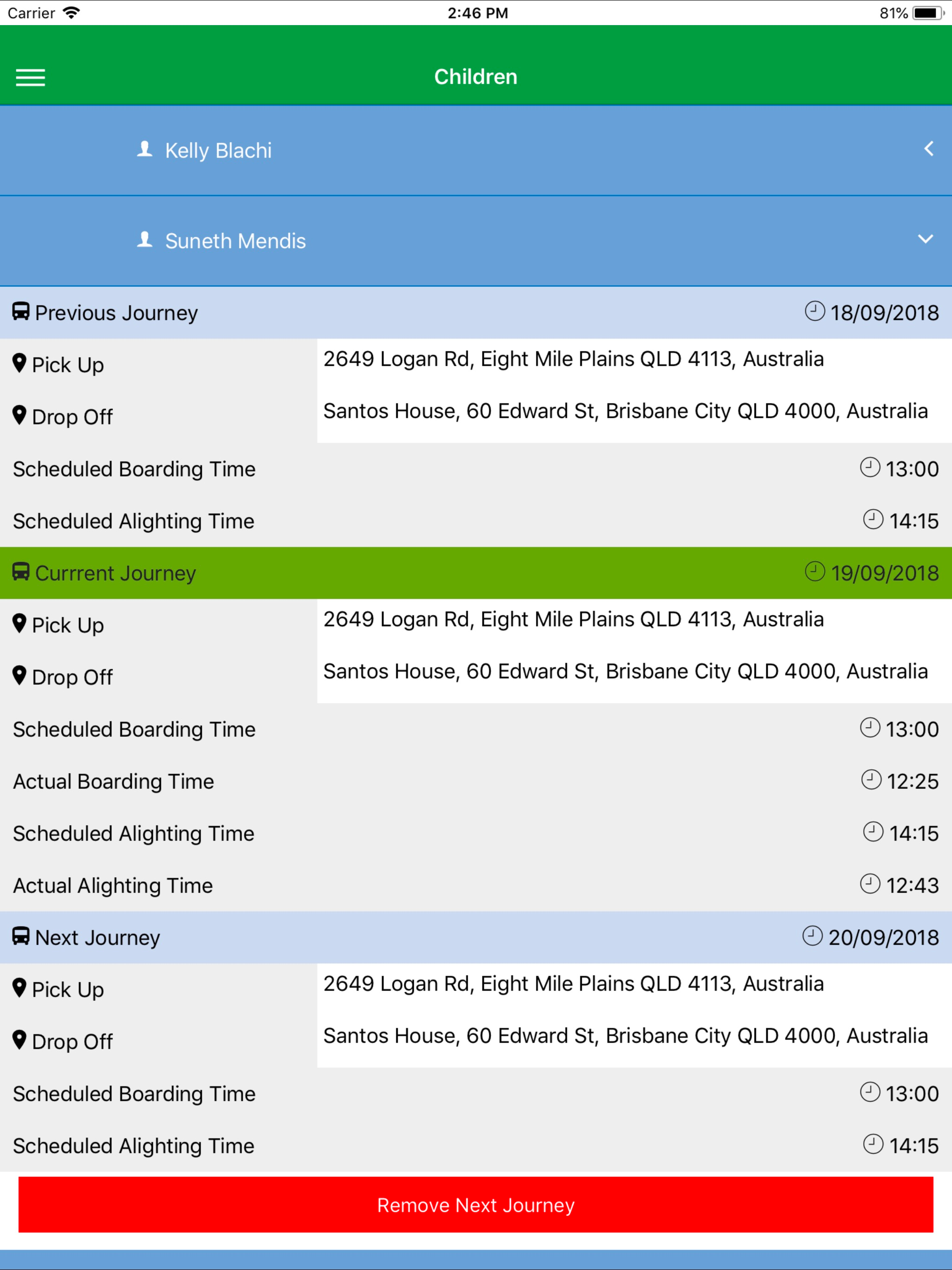This screenshot has height=1270, width=952.
Task: Click the Next Journey Pick Up pin icon
Action: [x=20, y=988]
